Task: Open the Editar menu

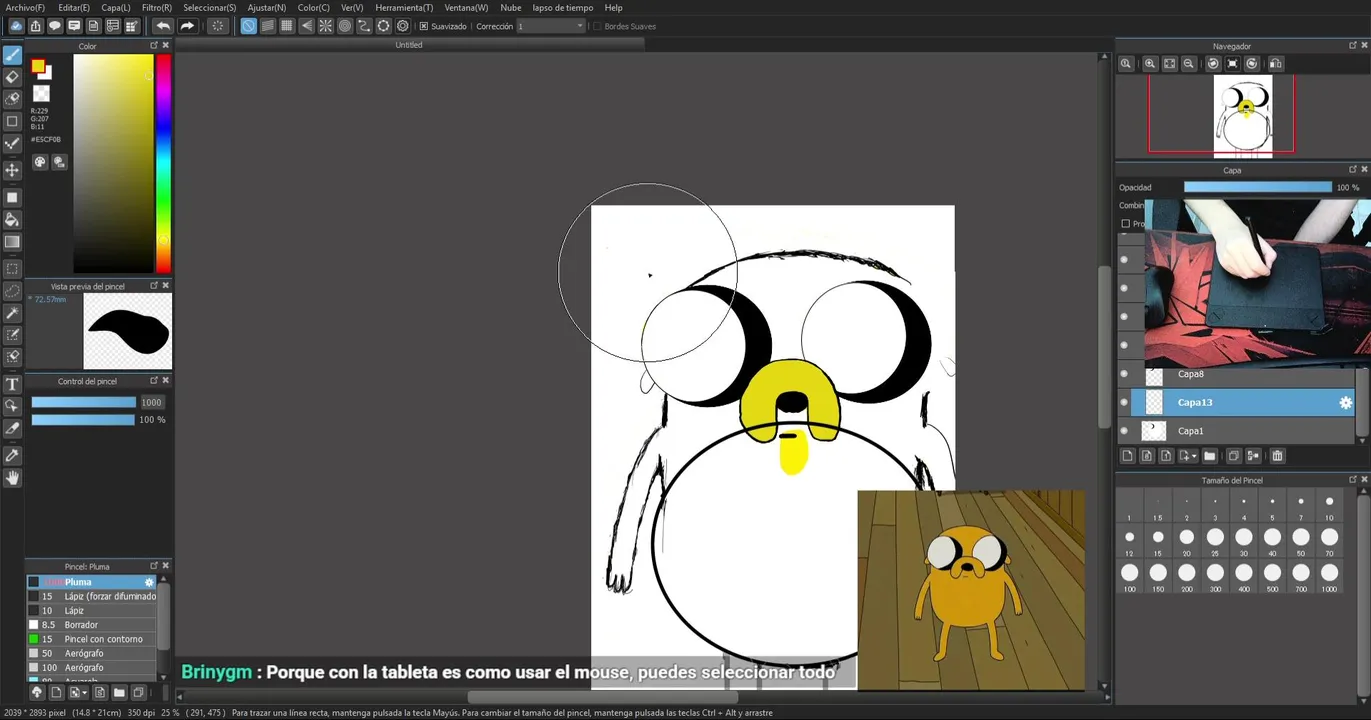Action: tap(74, 7)
